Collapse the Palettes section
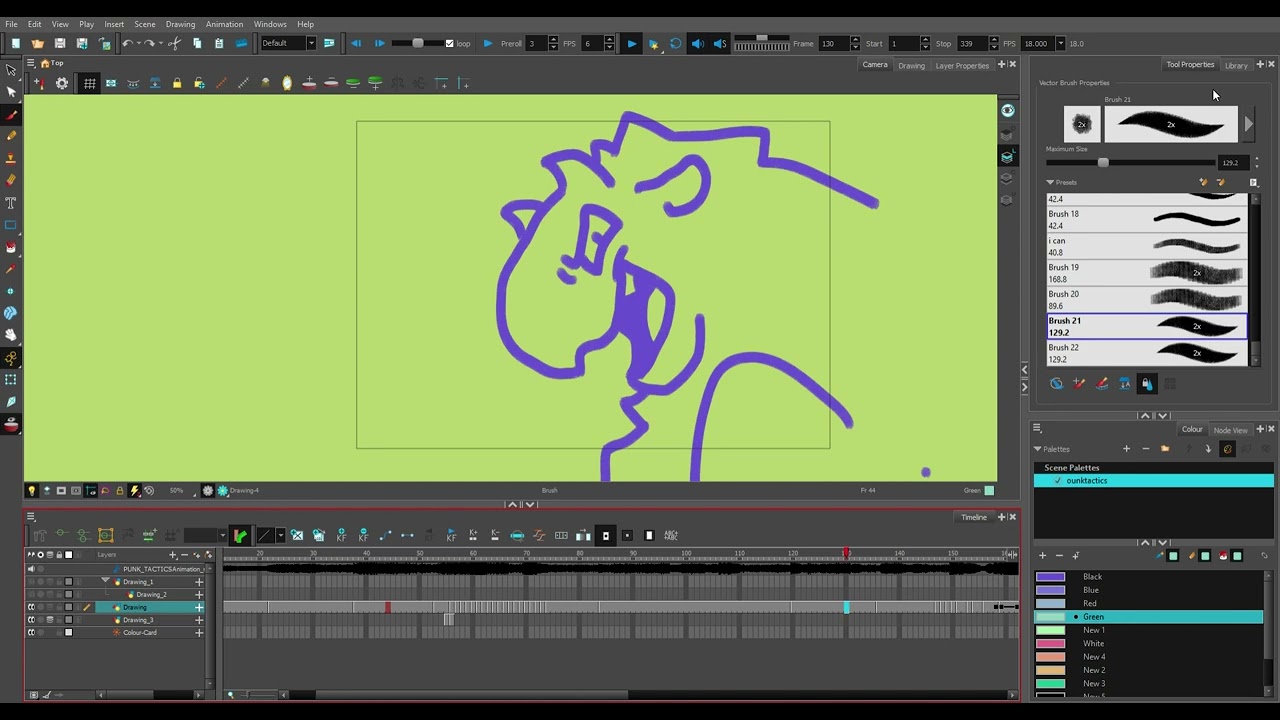This screenshot has width=1280, height=720. click(1038, 449)
